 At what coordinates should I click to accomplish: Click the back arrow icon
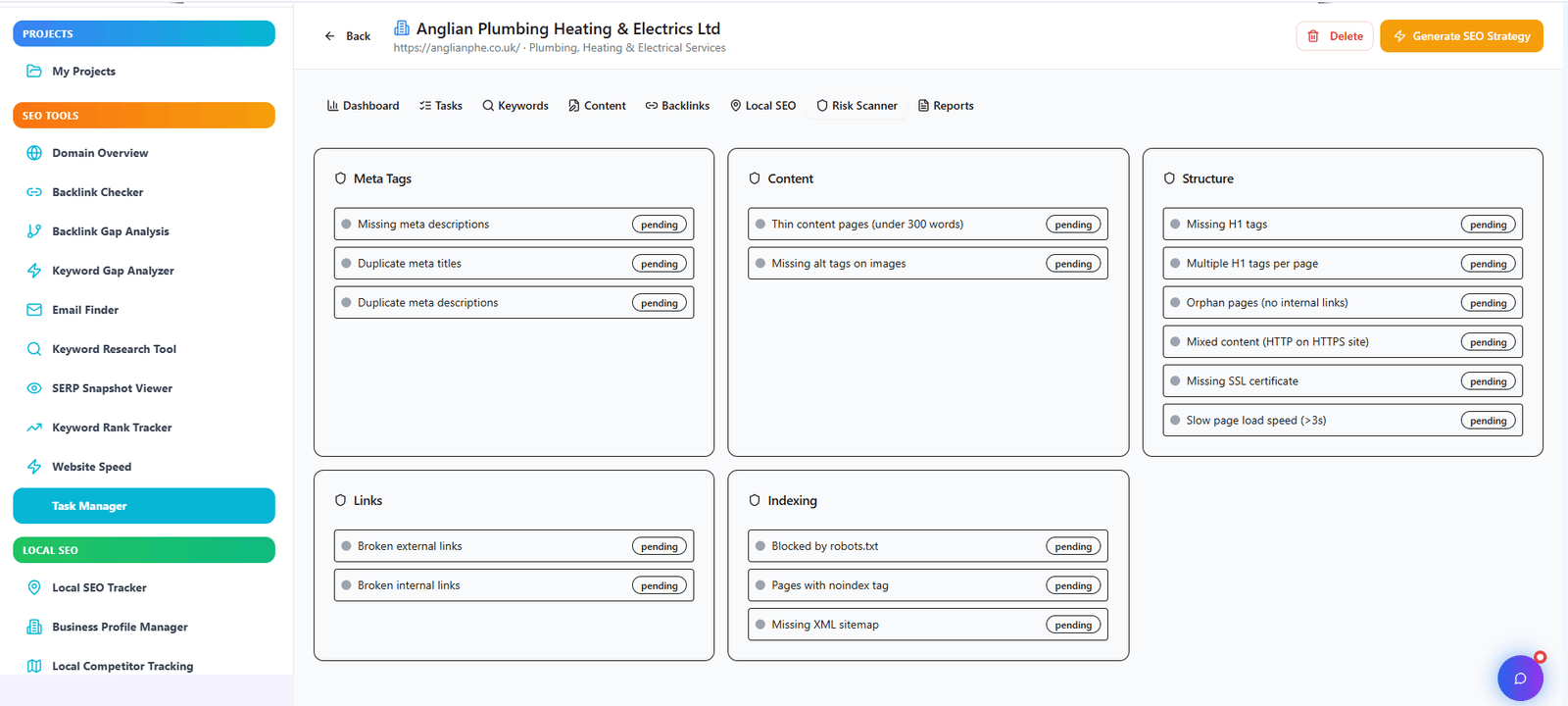[x=330, y=36]
